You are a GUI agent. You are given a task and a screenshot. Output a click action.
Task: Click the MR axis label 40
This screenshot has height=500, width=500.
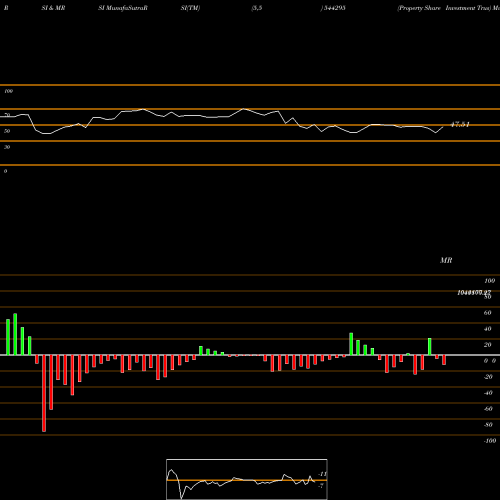[x=487, y=329]
